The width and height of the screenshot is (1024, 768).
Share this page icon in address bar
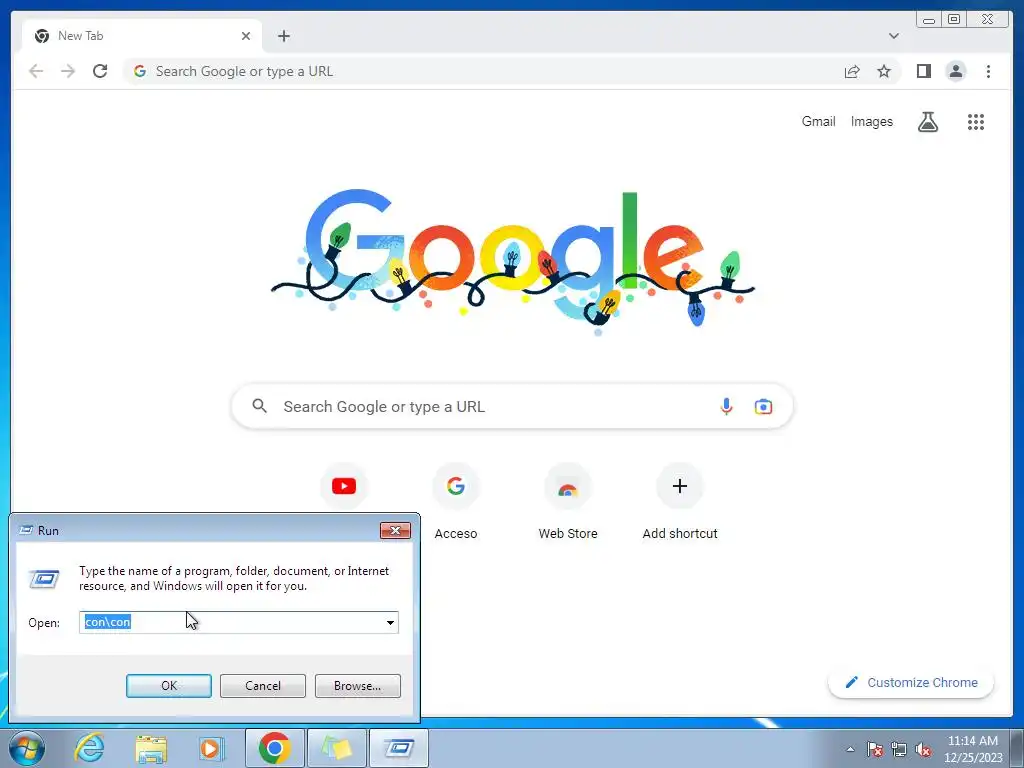(852, 71)
